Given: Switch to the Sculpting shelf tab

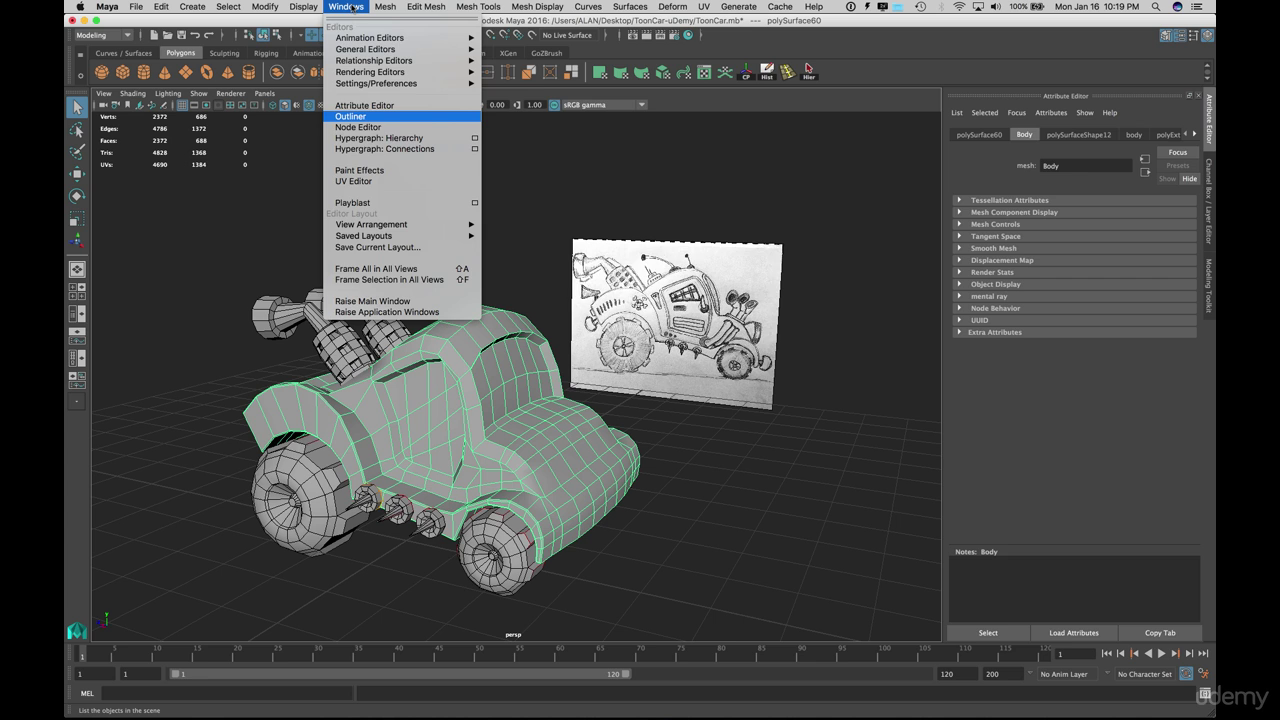Looking at the screenshot, I should 224,53.
